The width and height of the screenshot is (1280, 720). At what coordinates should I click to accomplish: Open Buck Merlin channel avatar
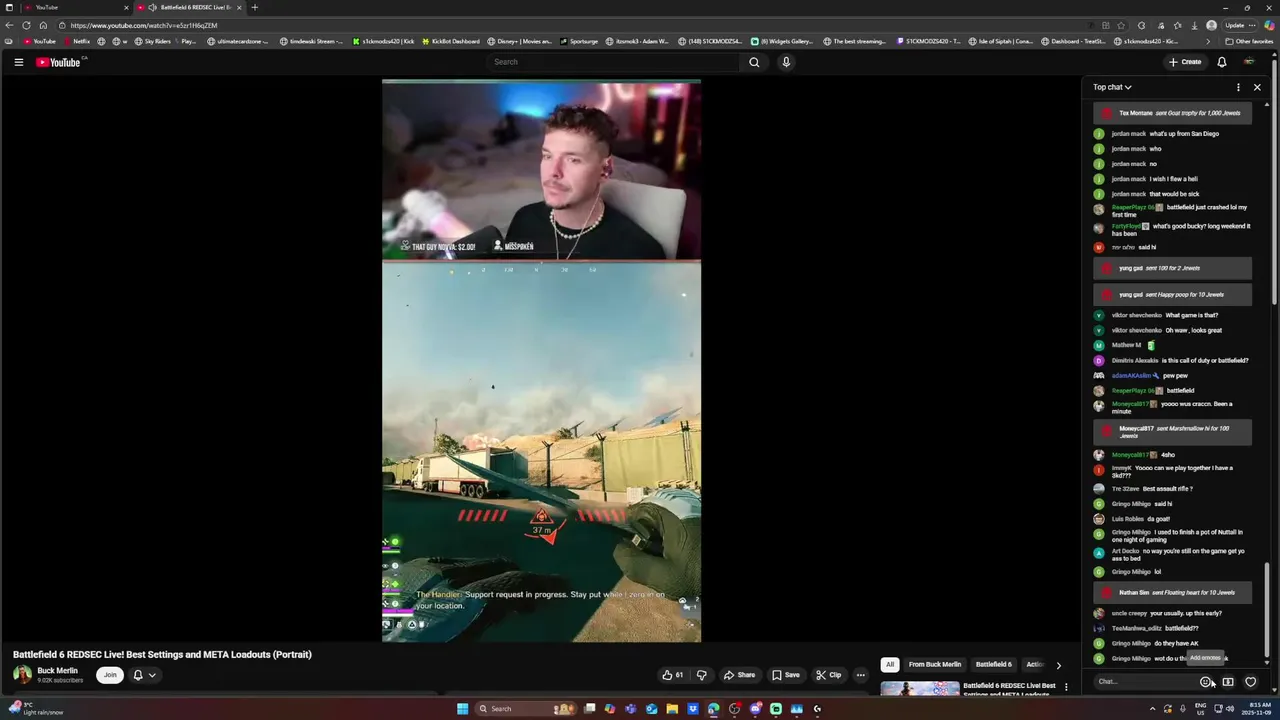21,675
